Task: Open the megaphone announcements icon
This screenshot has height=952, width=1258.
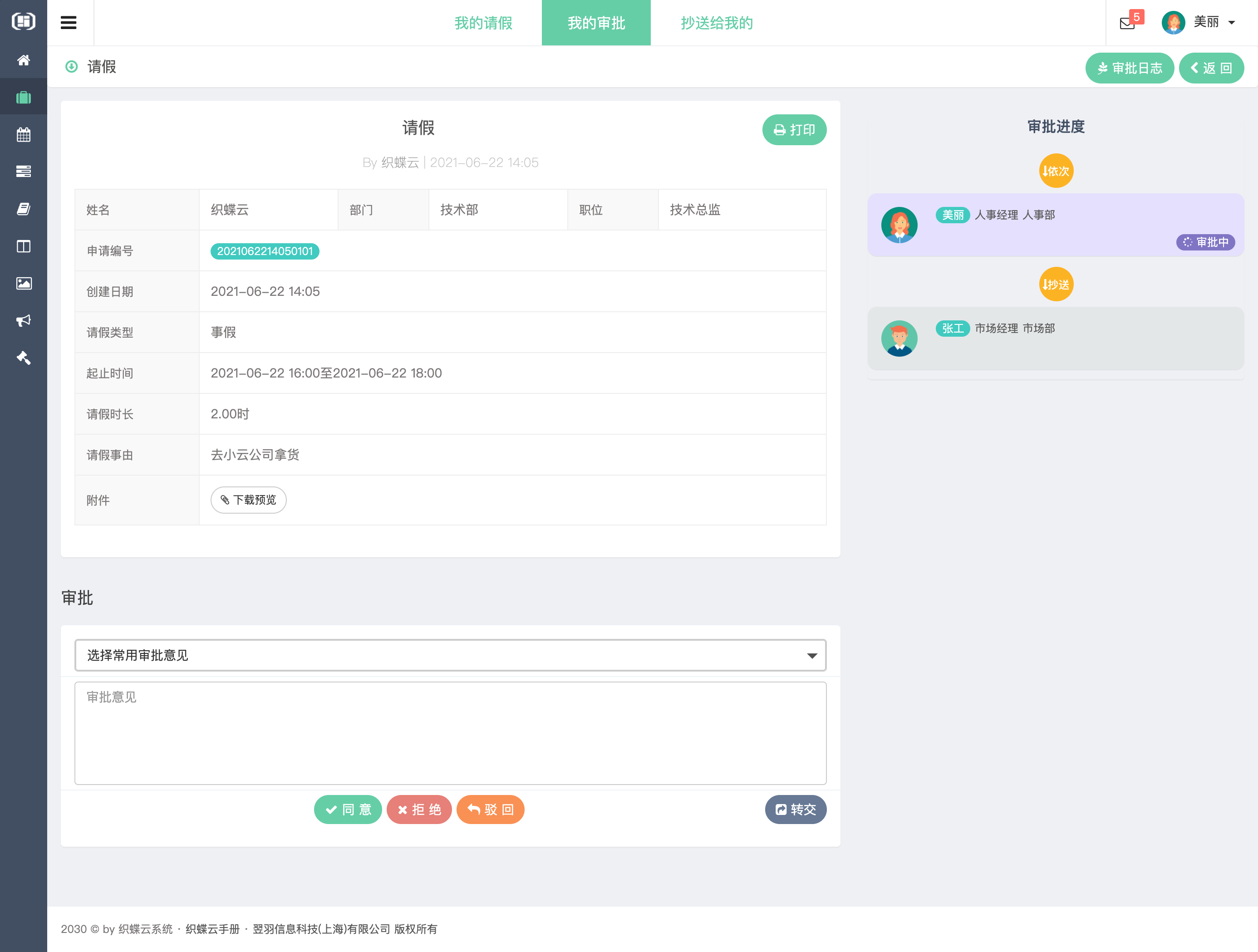Action: (x=23, y=321)
